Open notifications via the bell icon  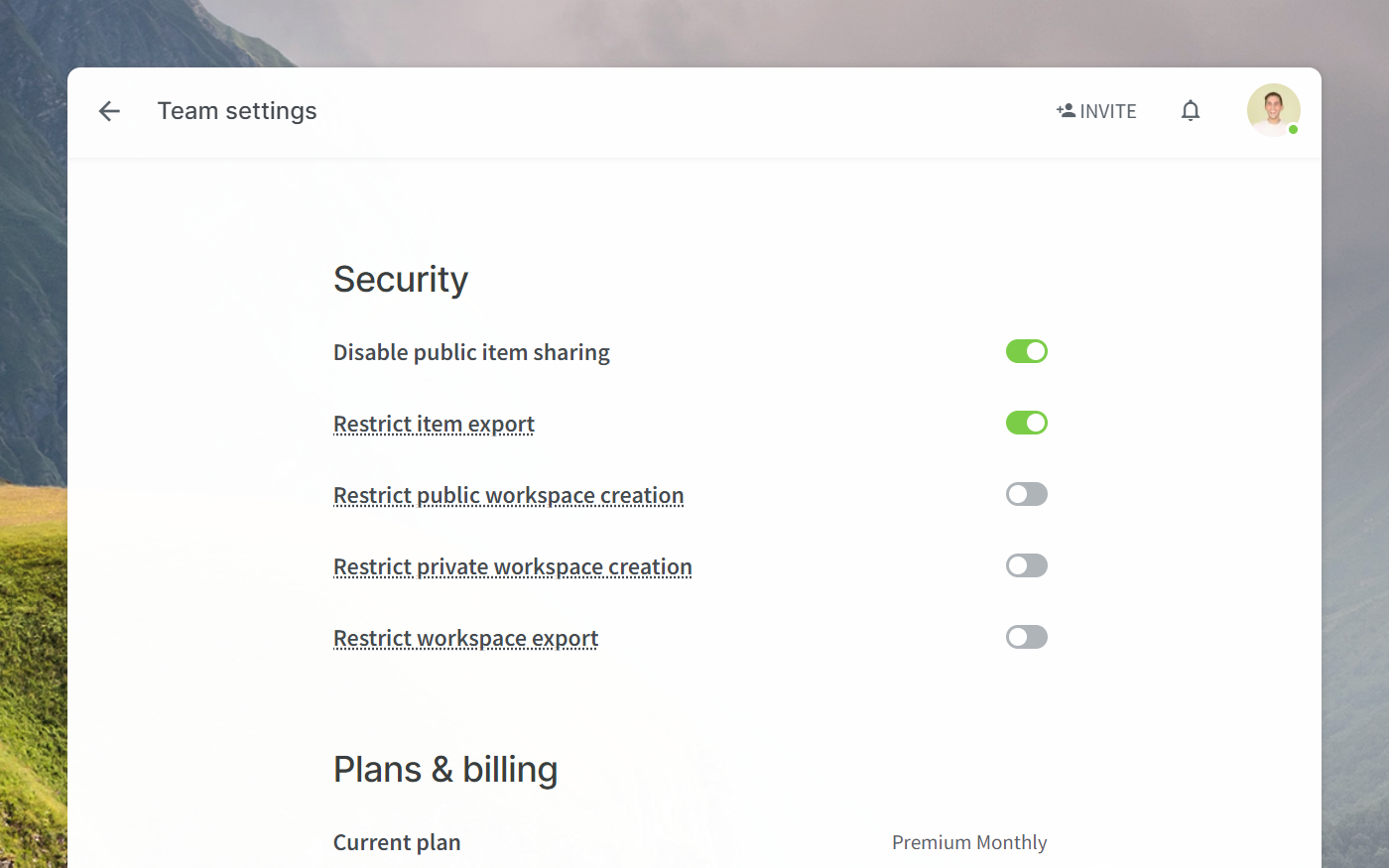click(x=1191, y=111)
